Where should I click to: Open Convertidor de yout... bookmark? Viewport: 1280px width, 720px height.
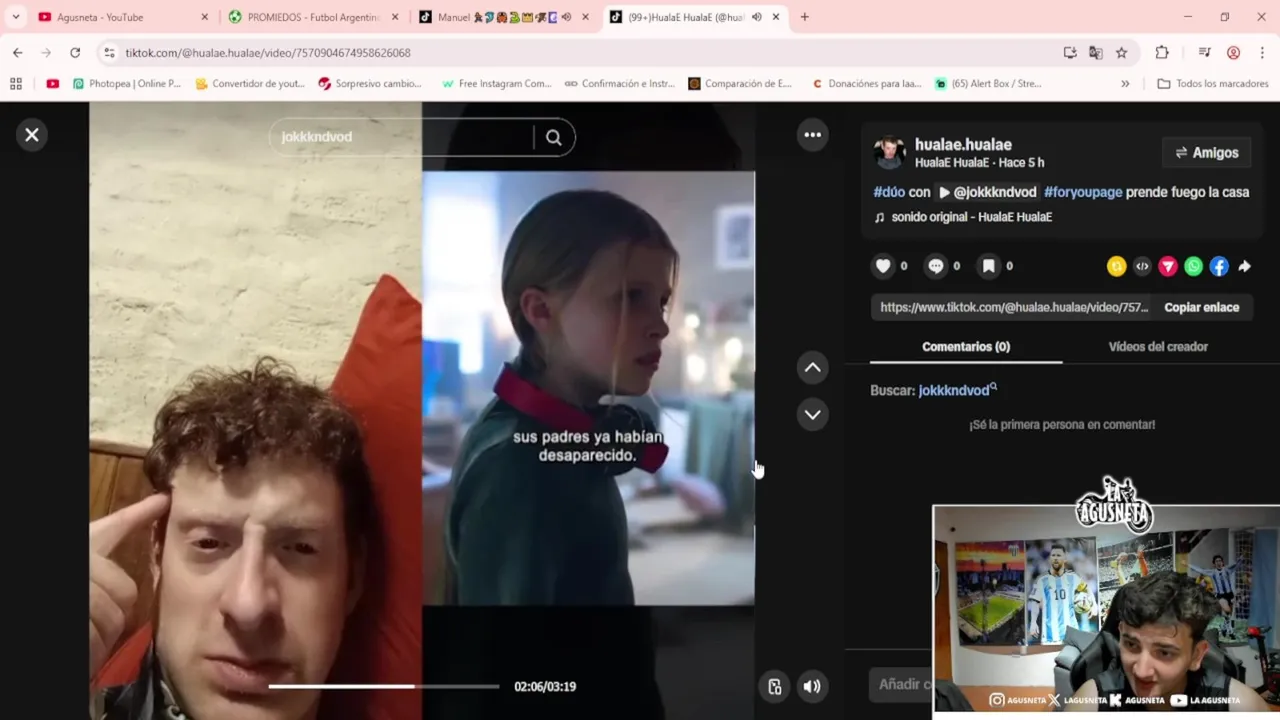250,84
